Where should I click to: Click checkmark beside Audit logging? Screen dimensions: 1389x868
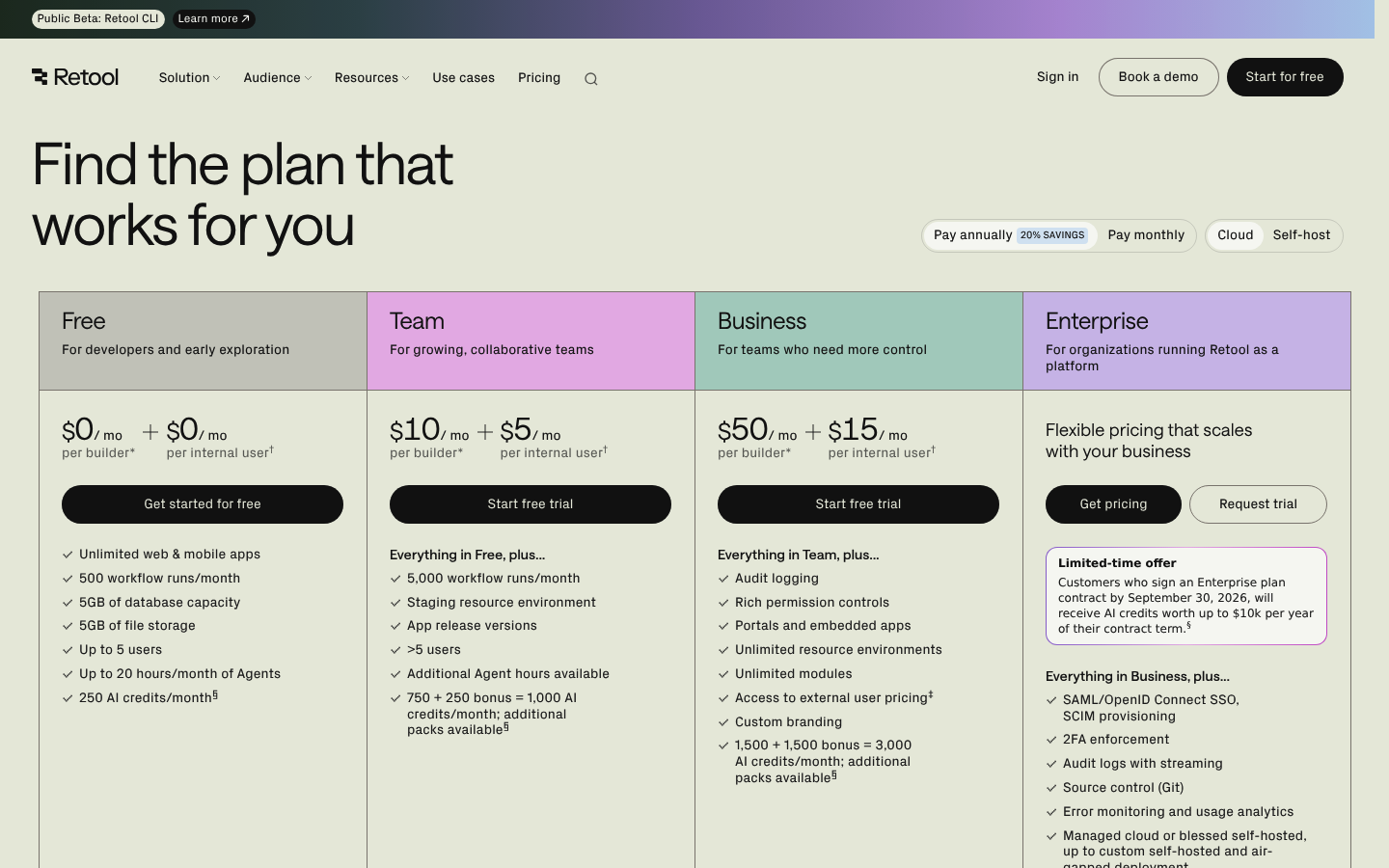723,579
